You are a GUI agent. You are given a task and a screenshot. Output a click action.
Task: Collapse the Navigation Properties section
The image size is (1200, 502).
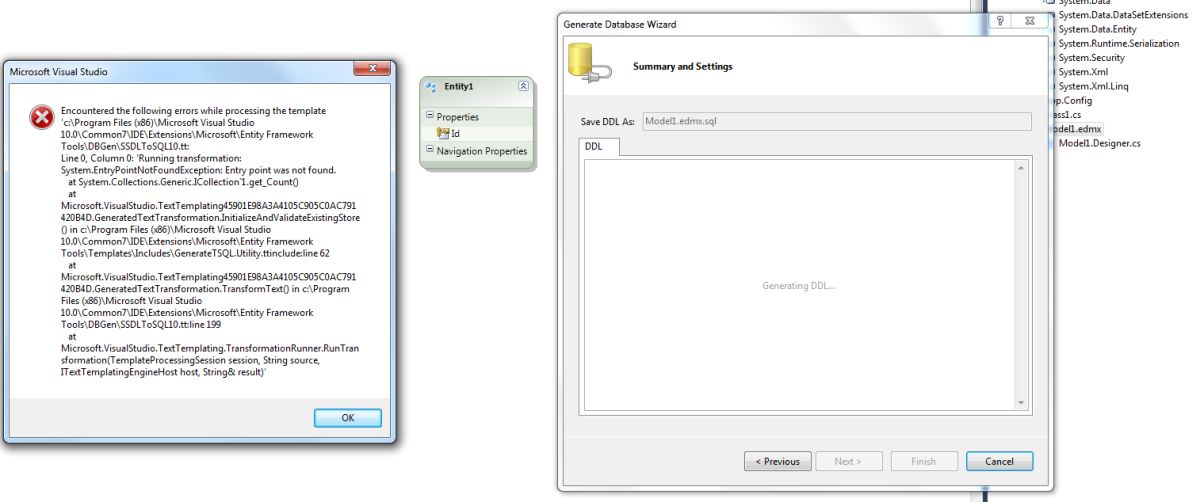[430, 151]
